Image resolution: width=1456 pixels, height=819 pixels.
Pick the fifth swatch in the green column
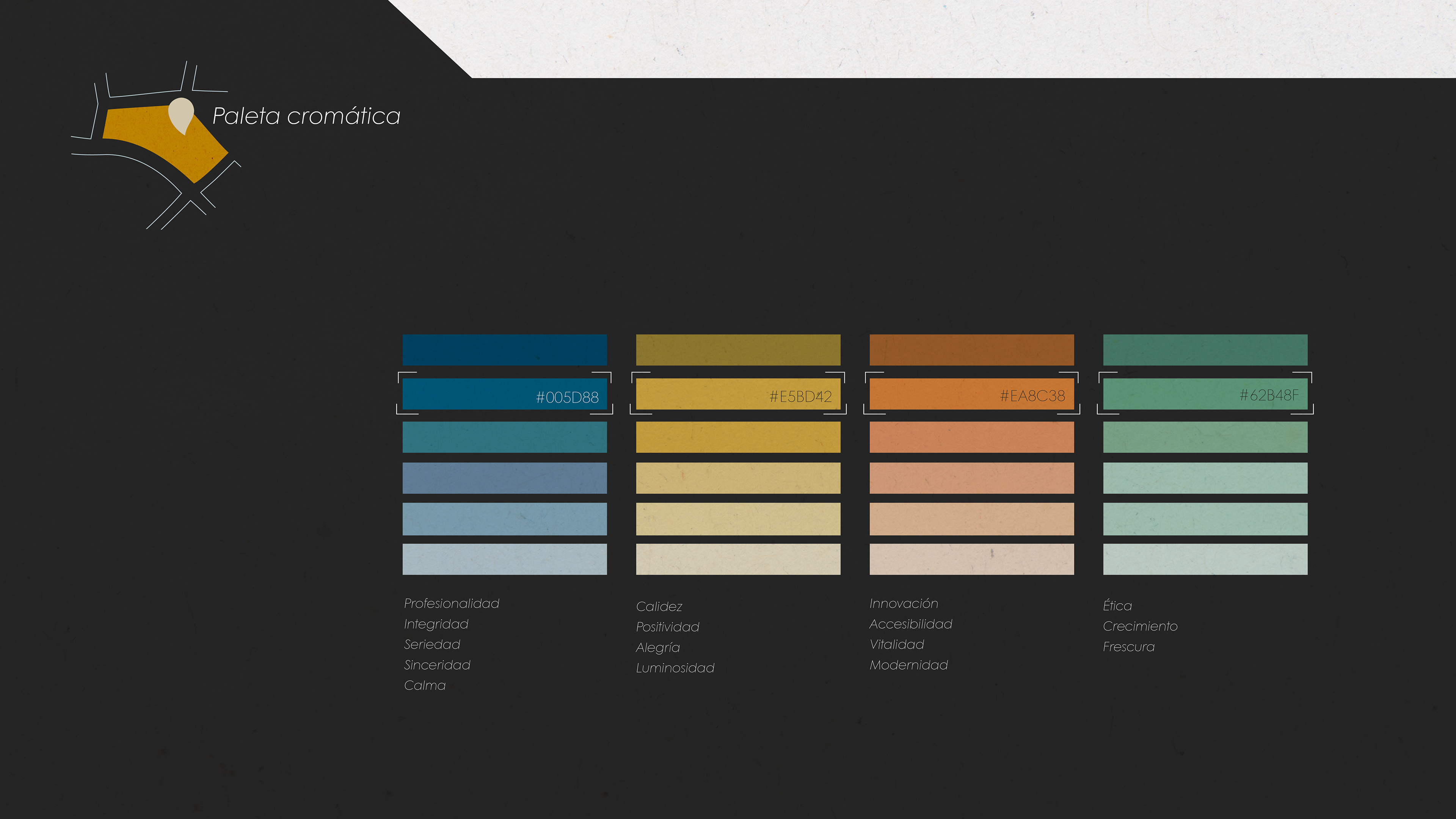[1205, 519]
